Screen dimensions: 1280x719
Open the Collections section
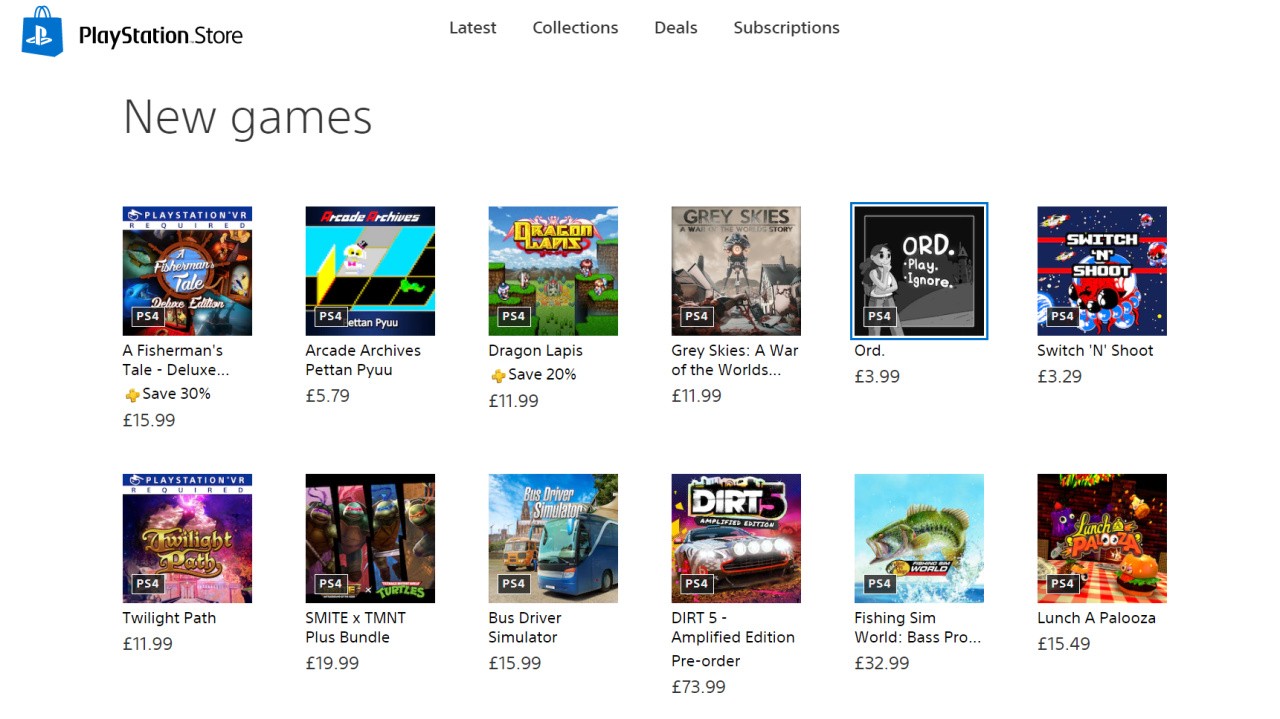click(575, 27)
